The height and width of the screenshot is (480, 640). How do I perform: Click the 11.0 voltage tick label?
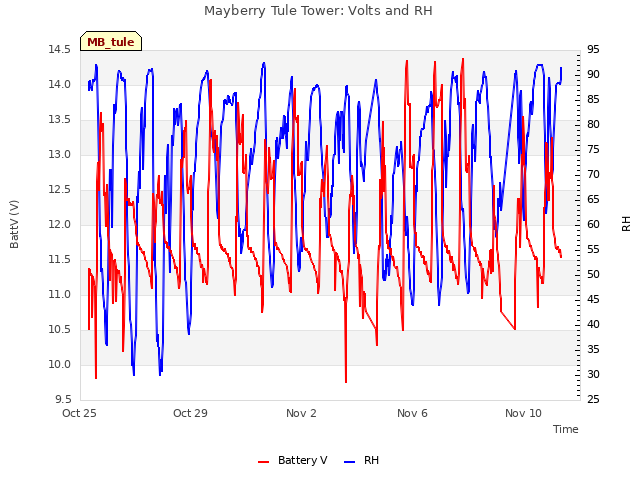tap(60, 295)
